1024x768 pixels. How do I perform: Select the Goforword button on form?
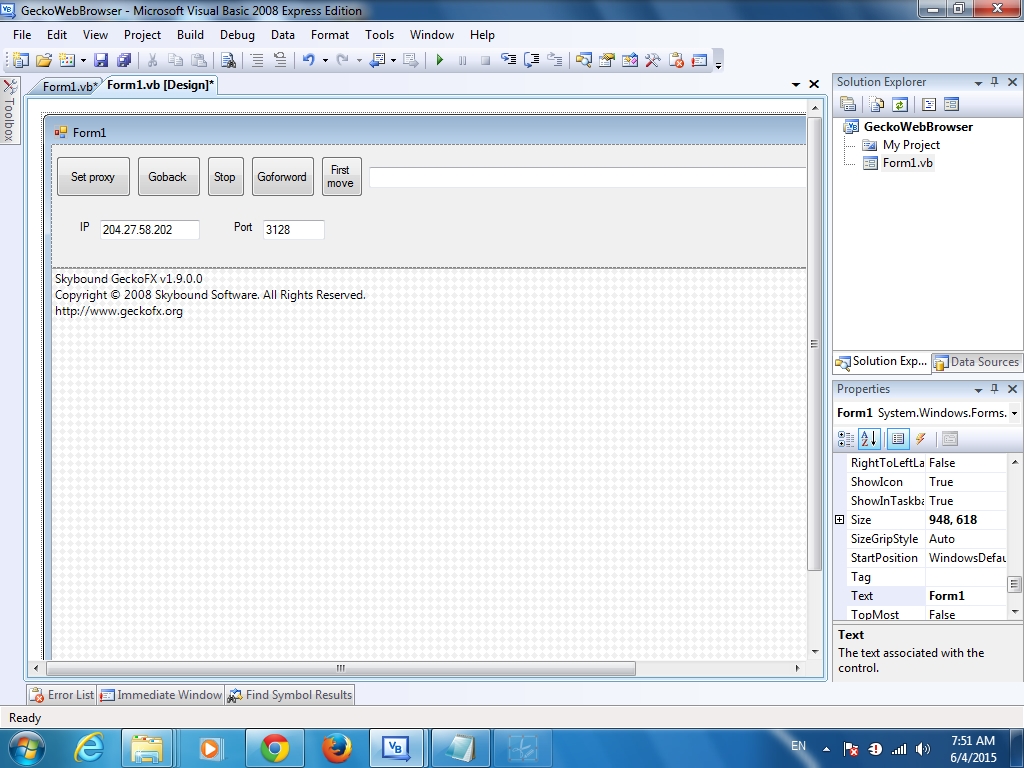[x=283, y=176]
